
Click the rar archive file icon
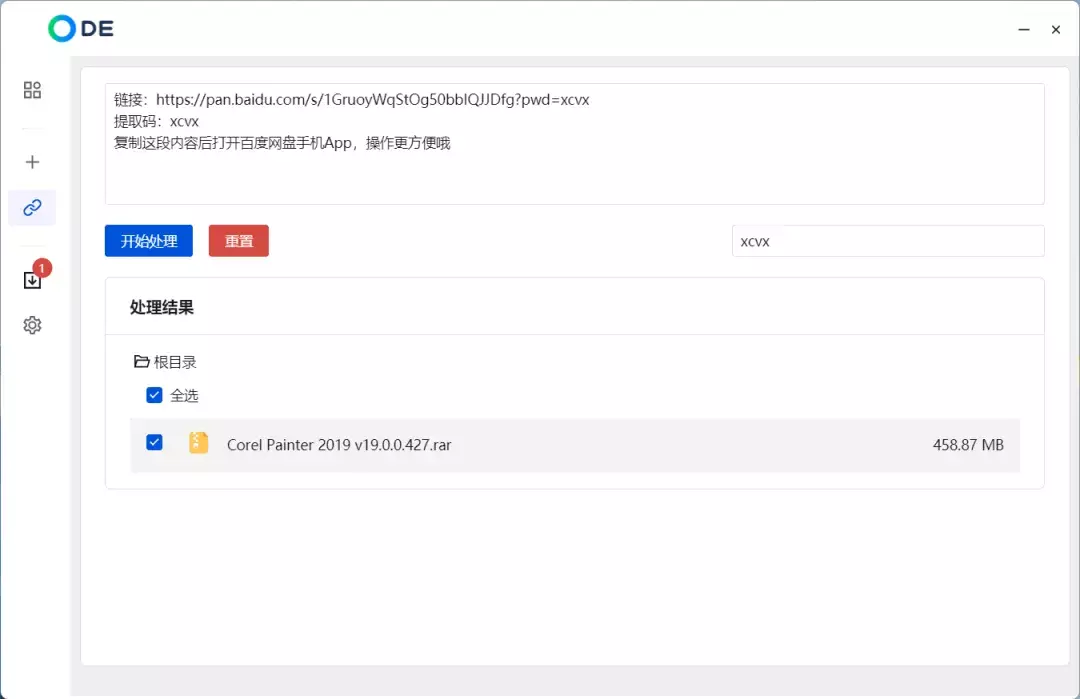pos(198,443)
